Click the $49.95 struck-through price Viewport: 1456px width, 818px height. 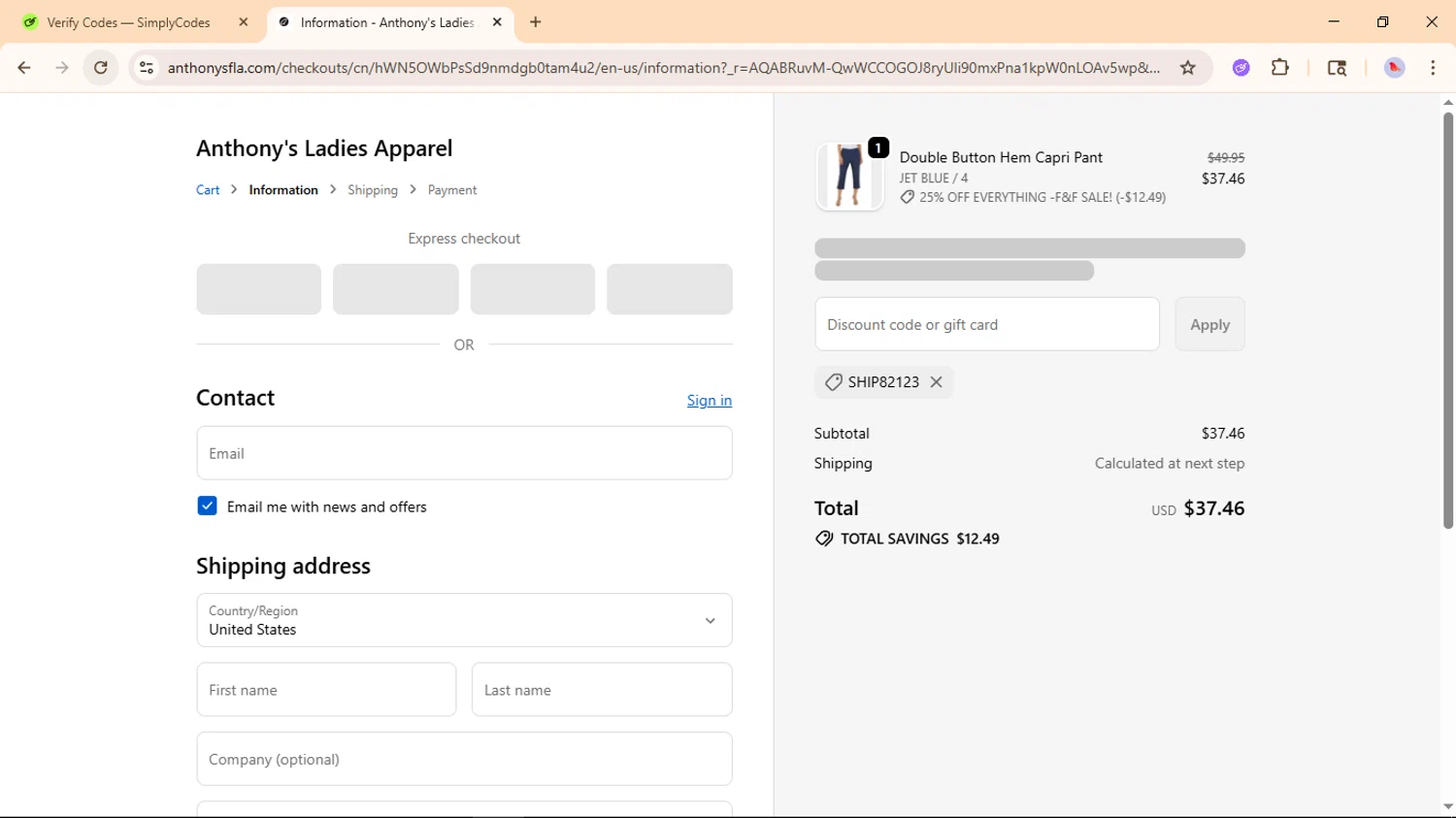pos(1226,157)
